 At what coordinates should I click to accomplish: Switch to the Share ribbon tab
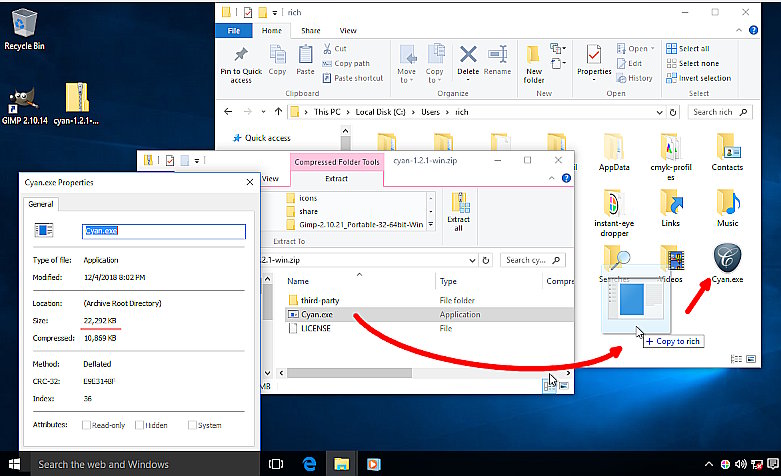click(x=311, y=31)
